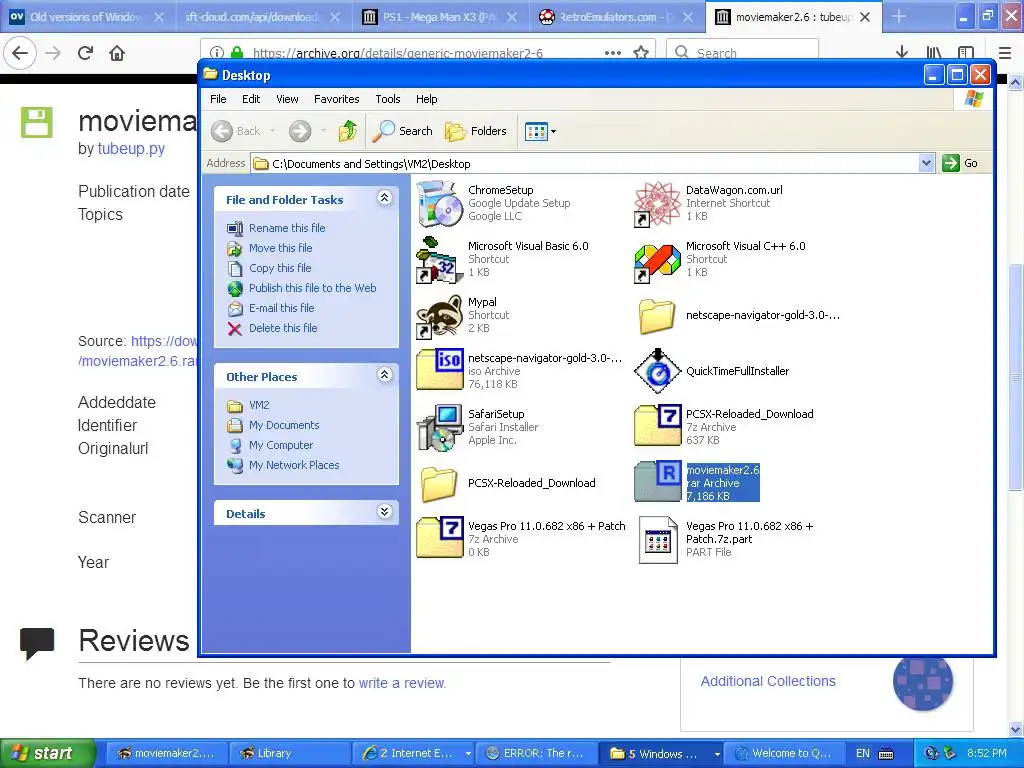This screenshot has width=1024, height=768.
Task: Expand the Details panel
Action: coord(385,512)
